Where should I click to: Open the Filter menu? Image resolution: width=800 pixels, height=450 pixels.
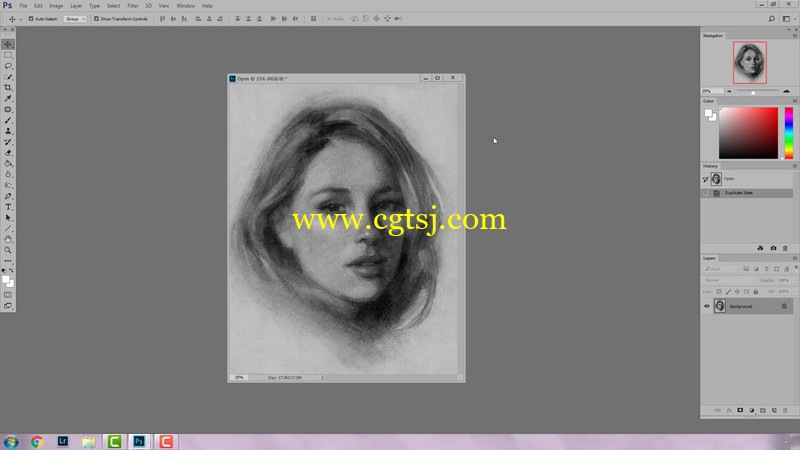pyautogui.click(x=133, y=6)
